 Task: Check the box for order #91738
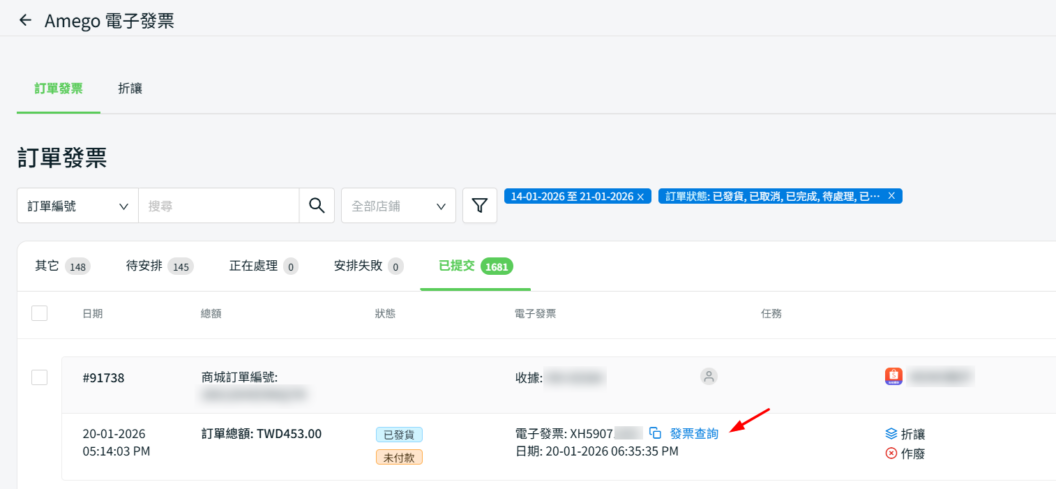pyautogui.click(x=40, y=377)
